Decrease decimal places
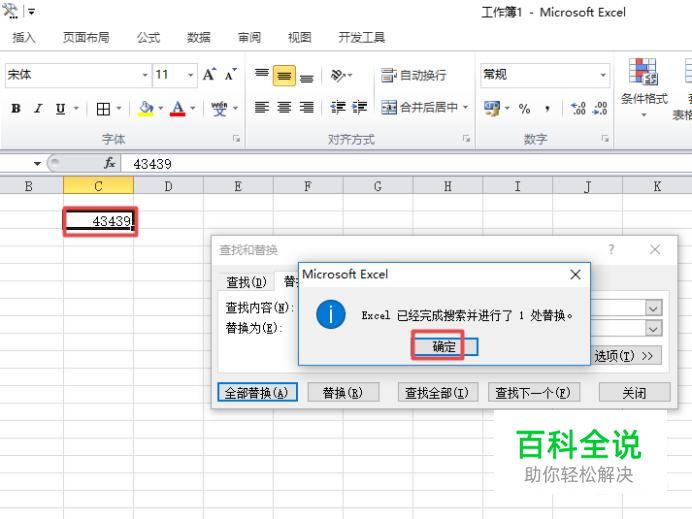The width and height of the screenshot is (692, 519). coord(600,108)
